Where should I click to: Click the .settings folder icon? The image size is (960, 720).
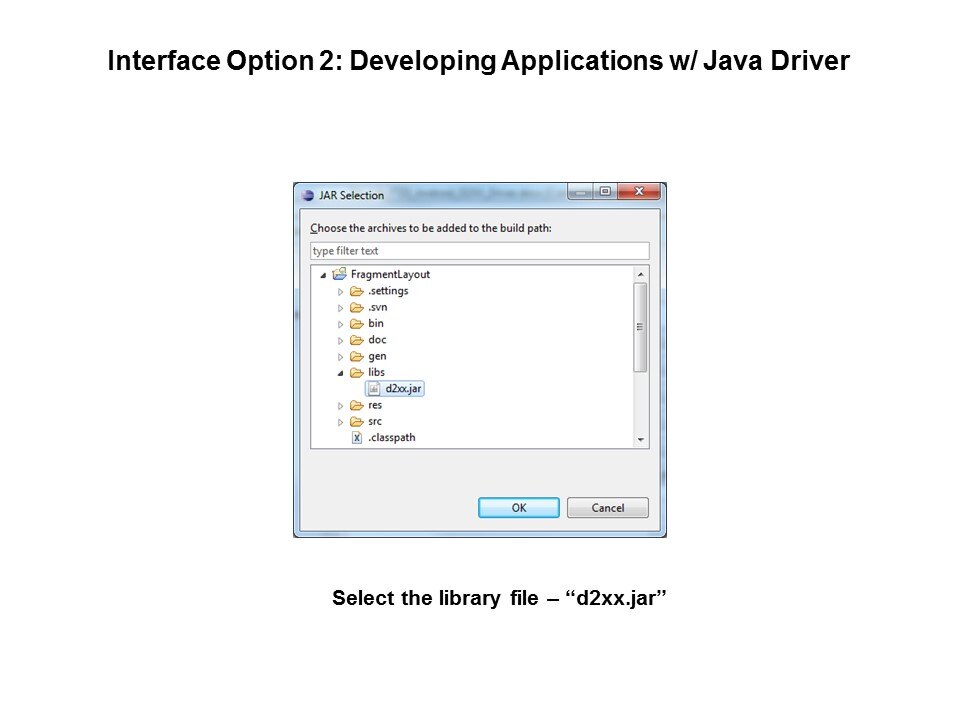357,291
